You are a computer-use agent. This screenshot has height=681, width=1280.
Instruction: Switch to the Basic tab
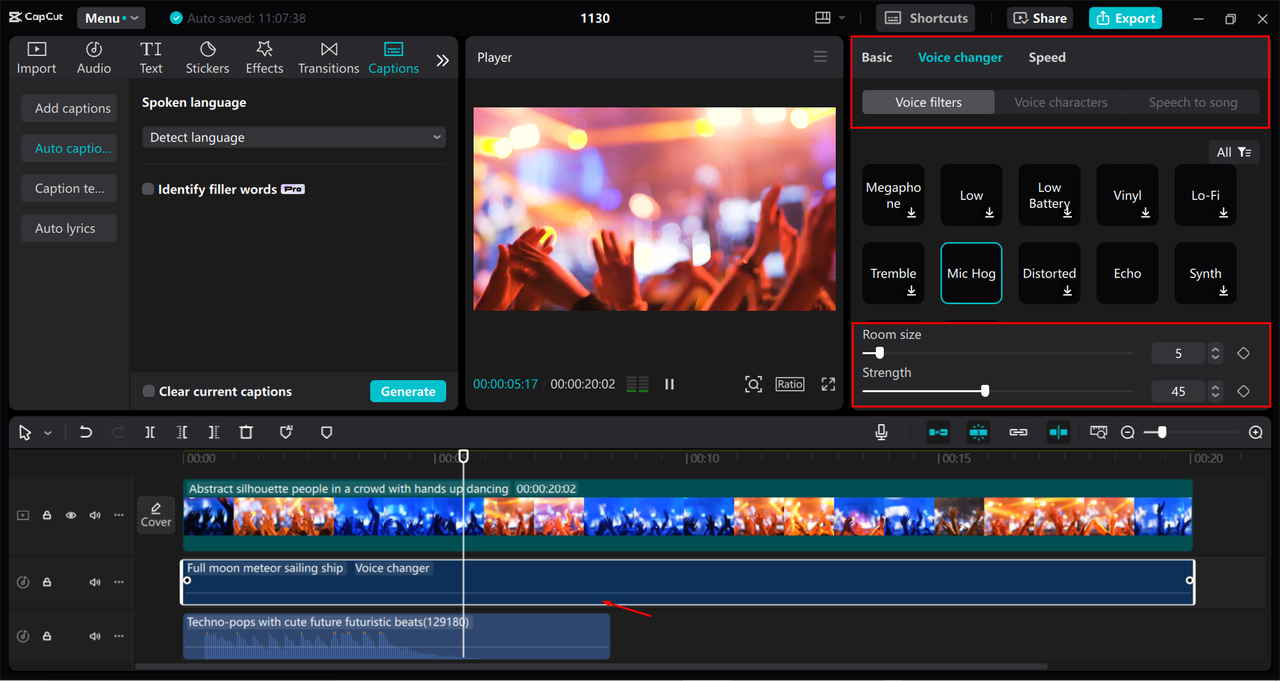[877, 57]
